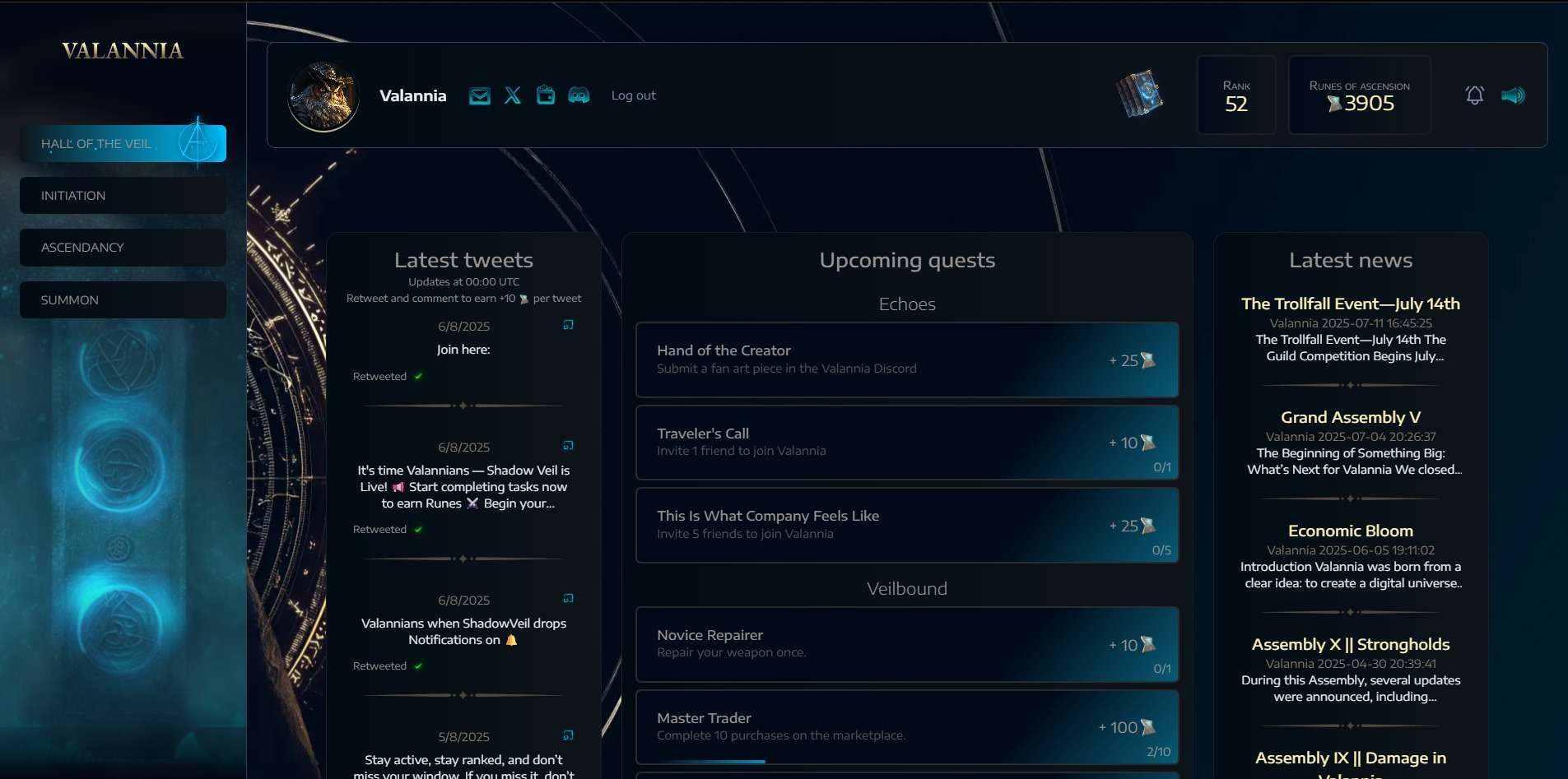
Task: Open the notifications bell
Action: 1475,95
